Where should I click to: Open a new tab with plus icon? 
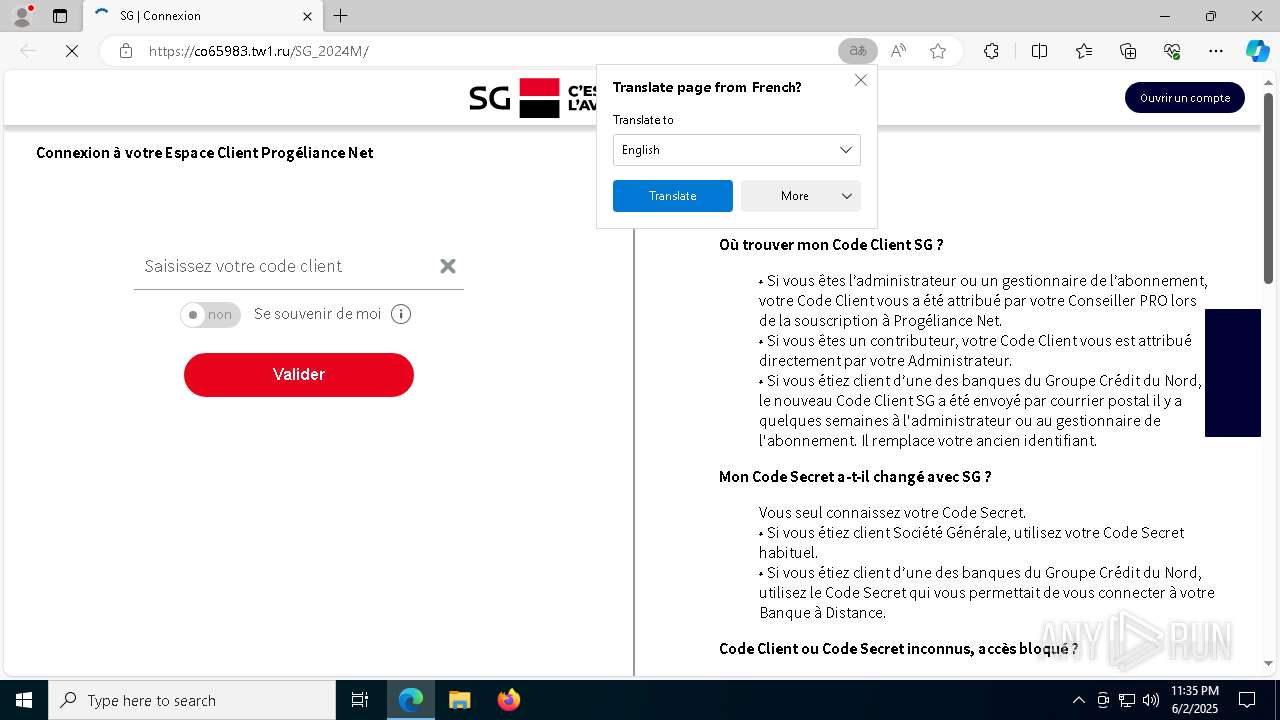[x=341, y=16]
